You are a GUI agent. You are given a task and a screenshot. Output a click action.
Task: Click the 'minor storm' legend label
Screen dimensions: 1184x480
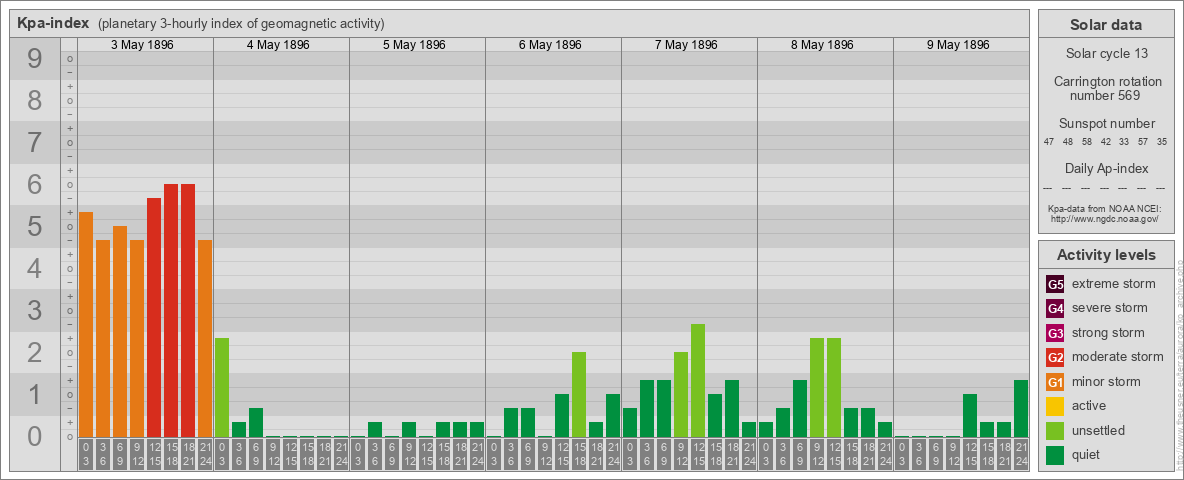(1106, 381)
